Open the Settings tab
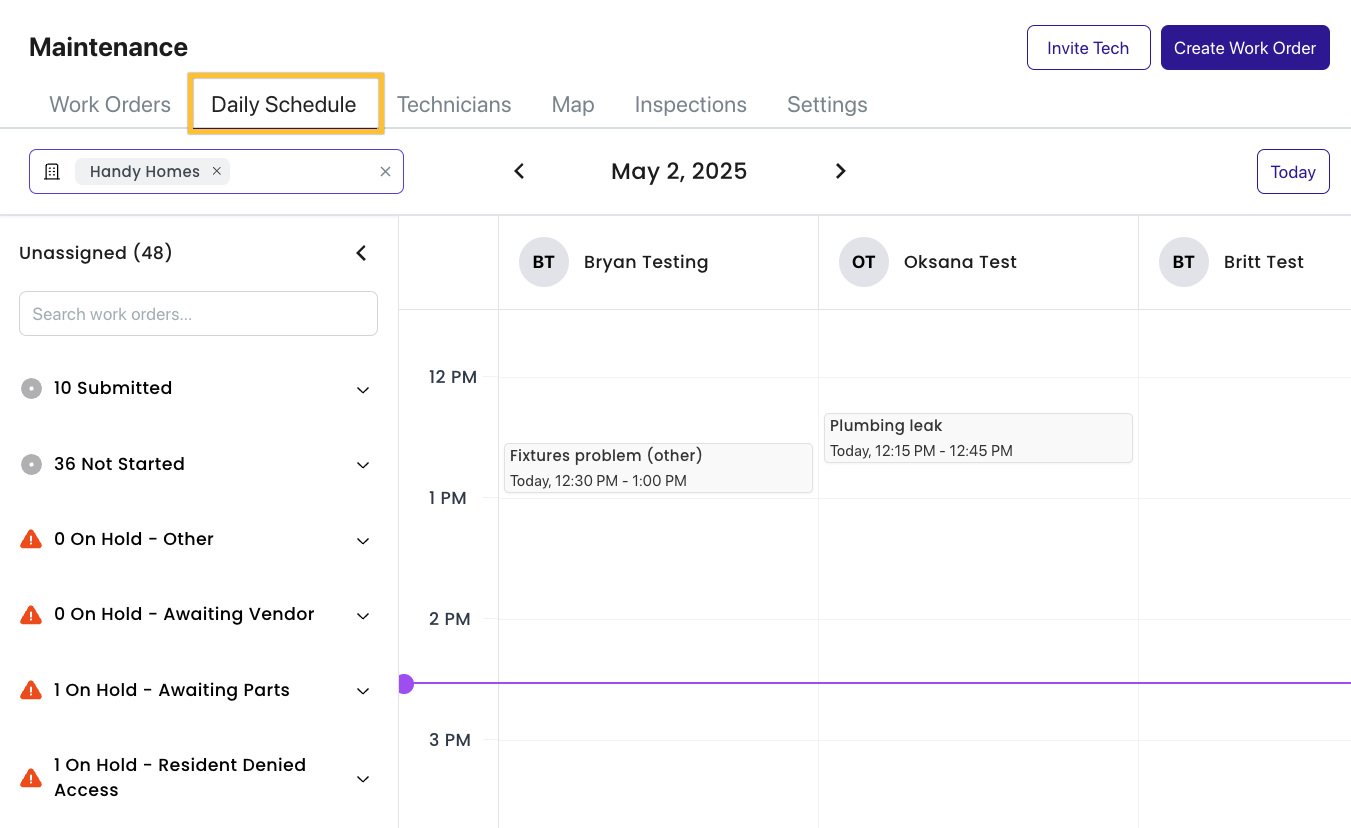The height and width of the screenshot is (828, 1351). (x=827, y=104)
